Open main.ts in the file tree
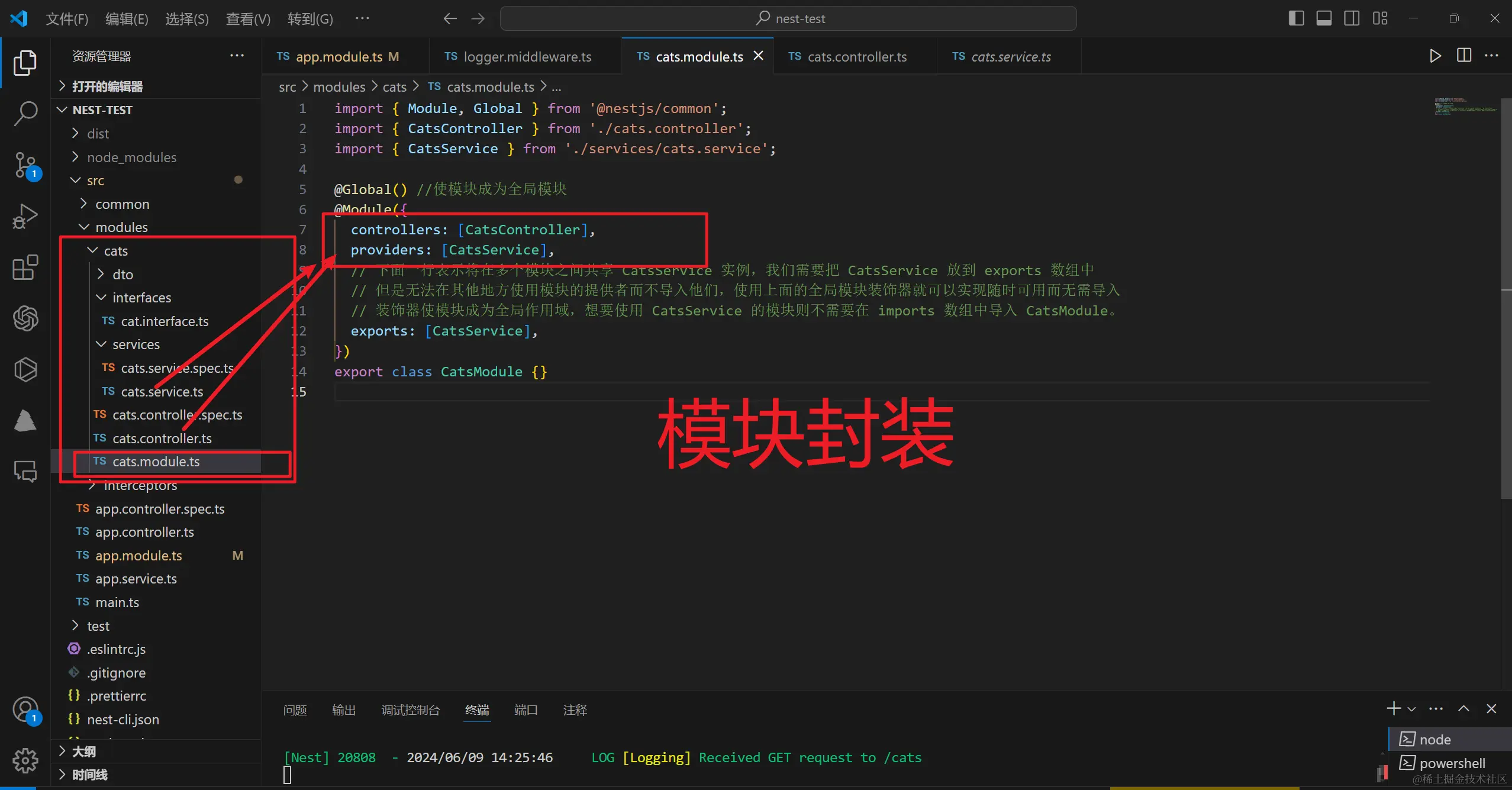This screenshot has width=1512, height=790. pyautogui.click(x=156, y=602)
